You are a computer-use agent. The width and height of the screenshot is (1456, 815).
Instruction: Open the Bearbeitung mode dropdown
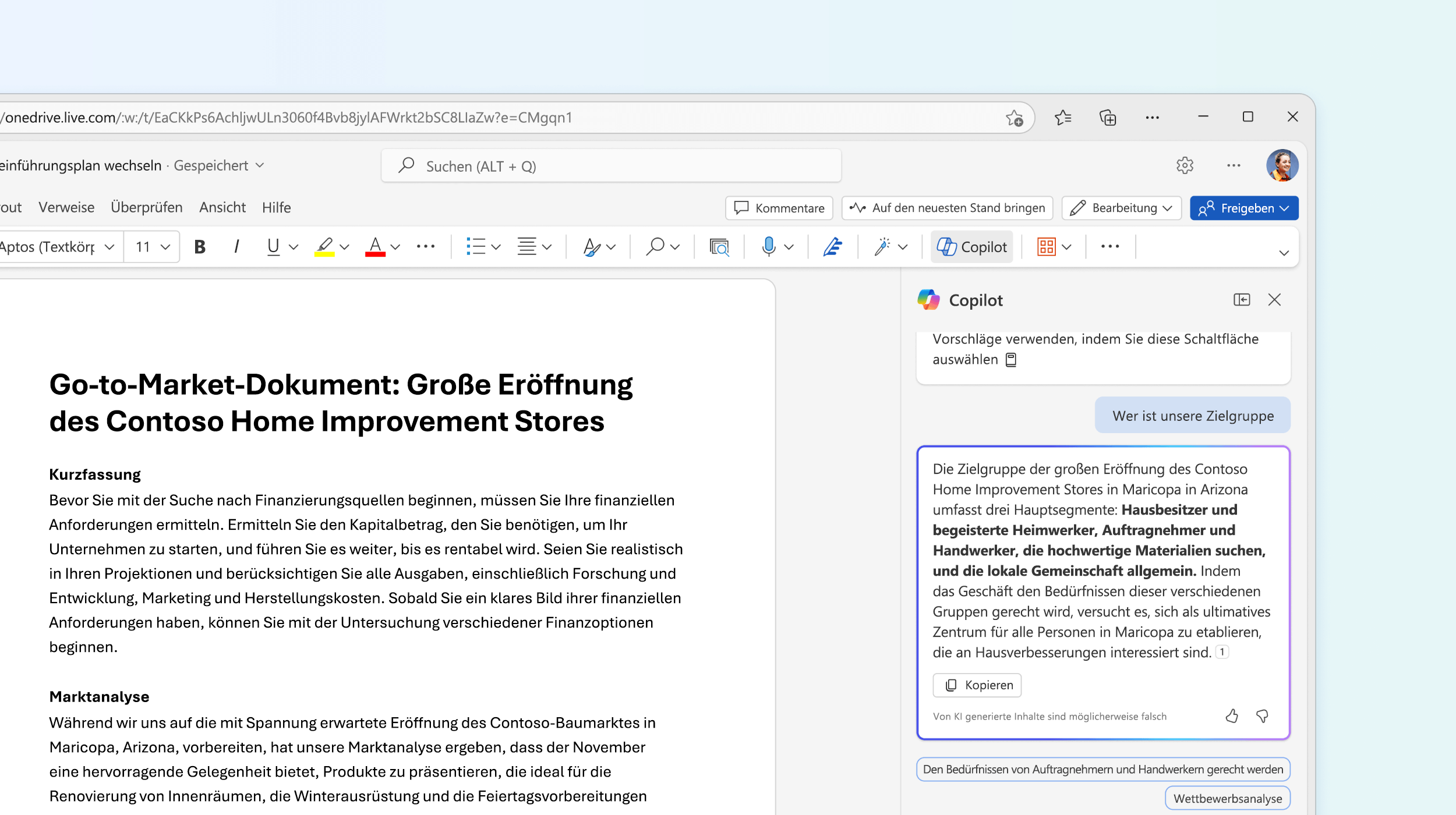click(x=1122, y=208)
